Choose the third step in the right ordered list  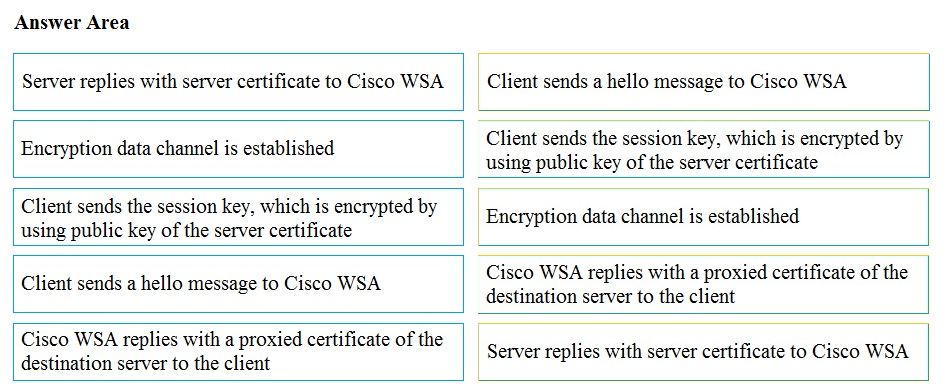pyautogui.click(x=704, y=217)
